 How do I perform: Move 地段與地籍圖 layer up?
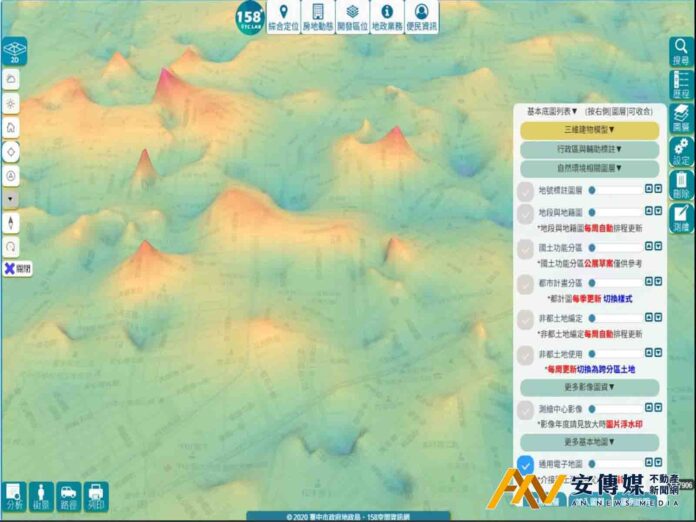click(x=649, y=211)
